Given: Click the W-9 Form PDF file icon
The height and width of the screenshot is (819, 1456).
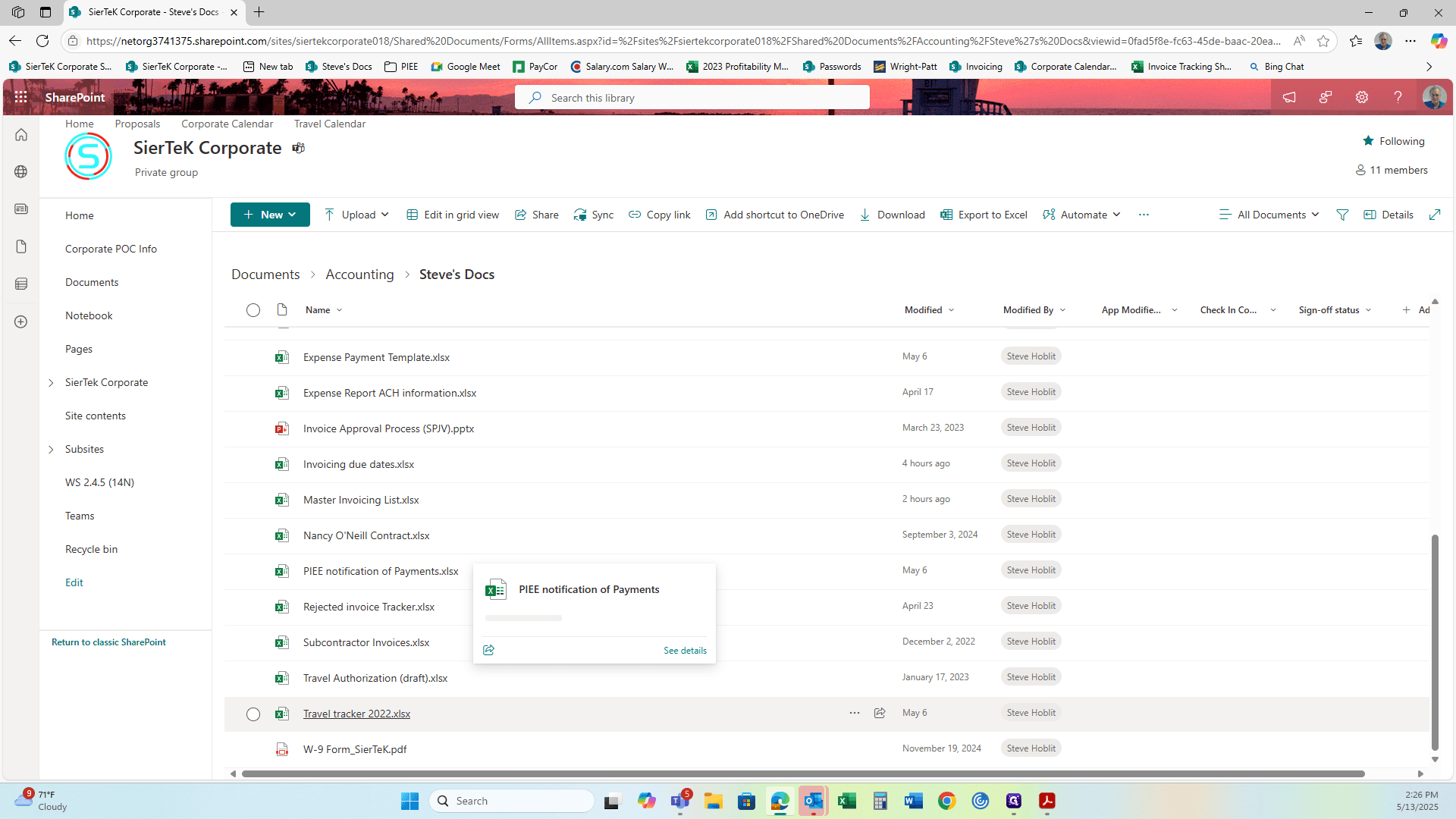Looking at the screenshot, I should (282, 749).
